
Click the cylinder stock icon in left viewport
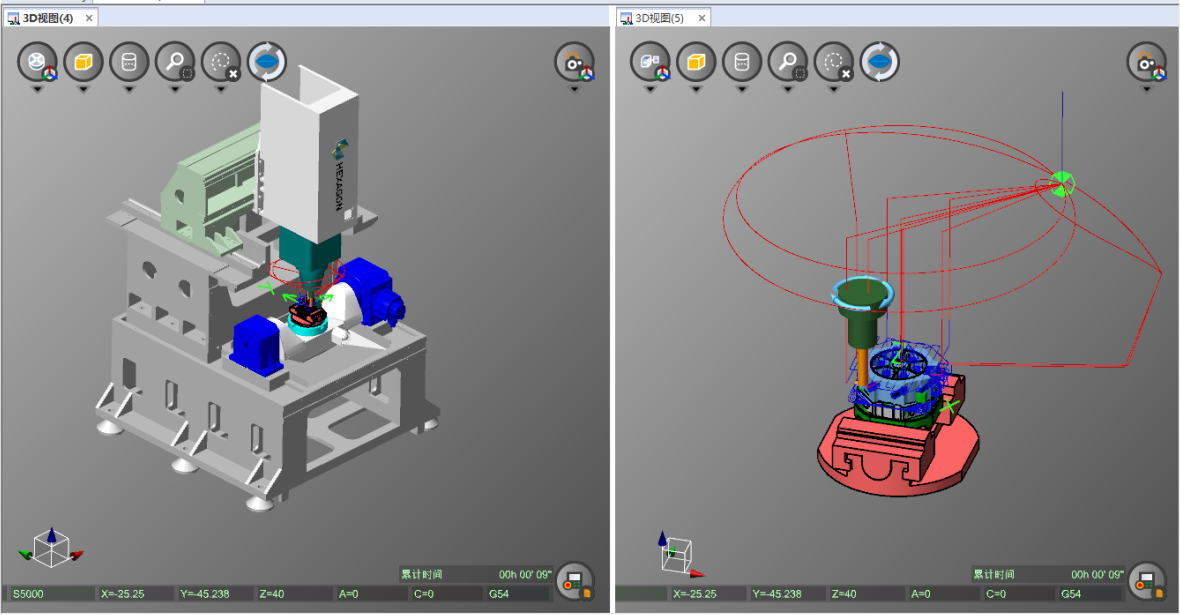(129, 62)
